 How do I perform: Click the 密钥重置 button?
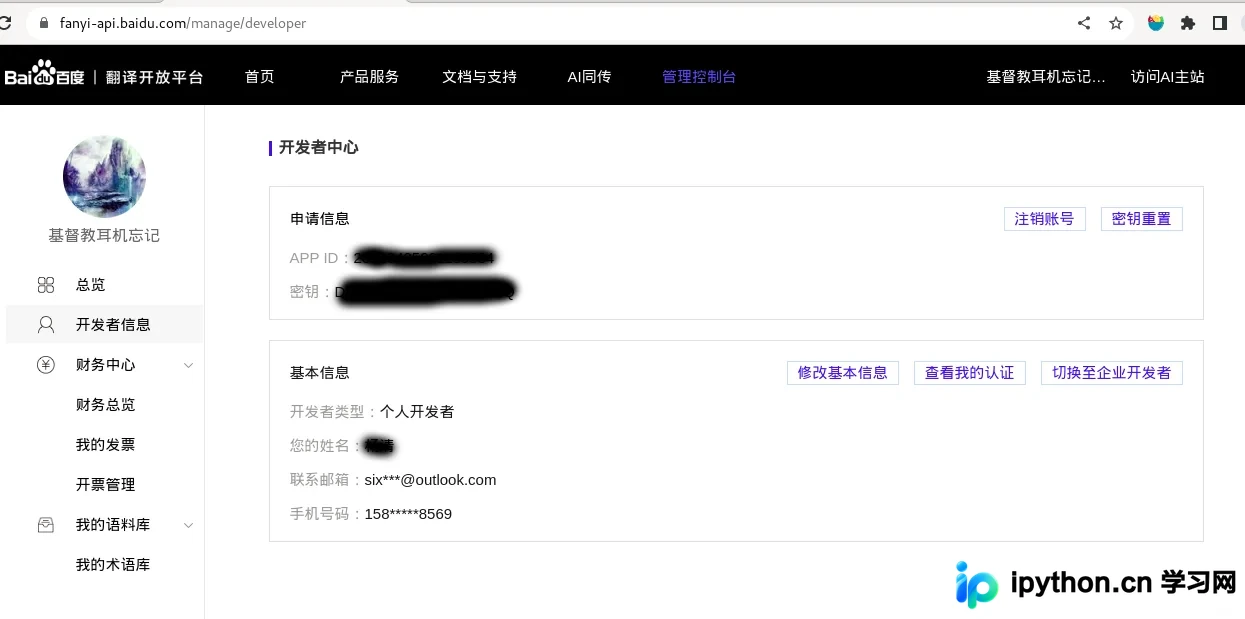pos(1142,219)
